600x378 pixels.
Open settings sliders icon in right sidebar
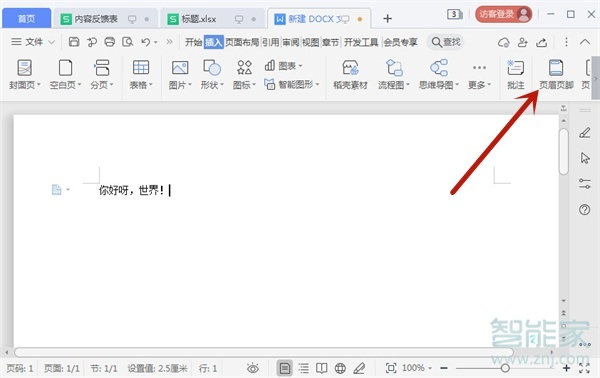[584, 184]
